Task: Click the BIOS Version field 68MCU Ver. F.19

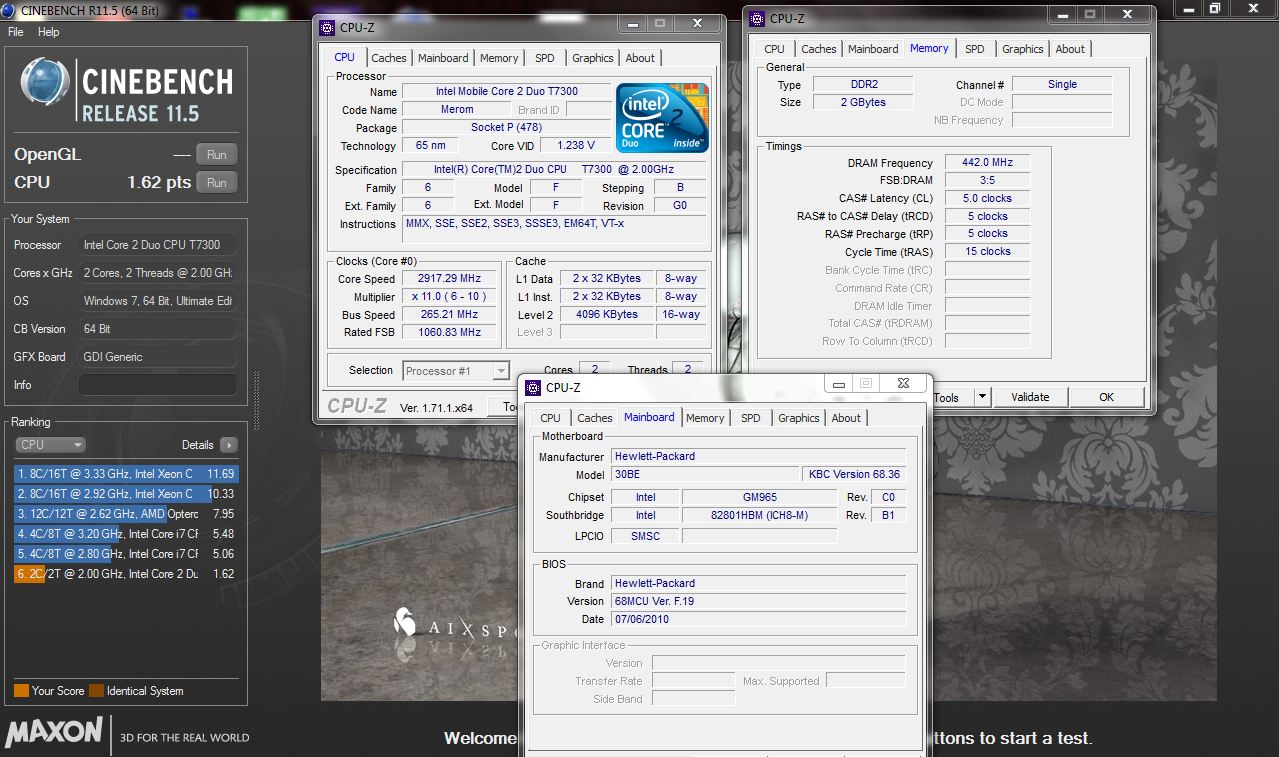Action: pyautogui.click(x=758, y=601)
